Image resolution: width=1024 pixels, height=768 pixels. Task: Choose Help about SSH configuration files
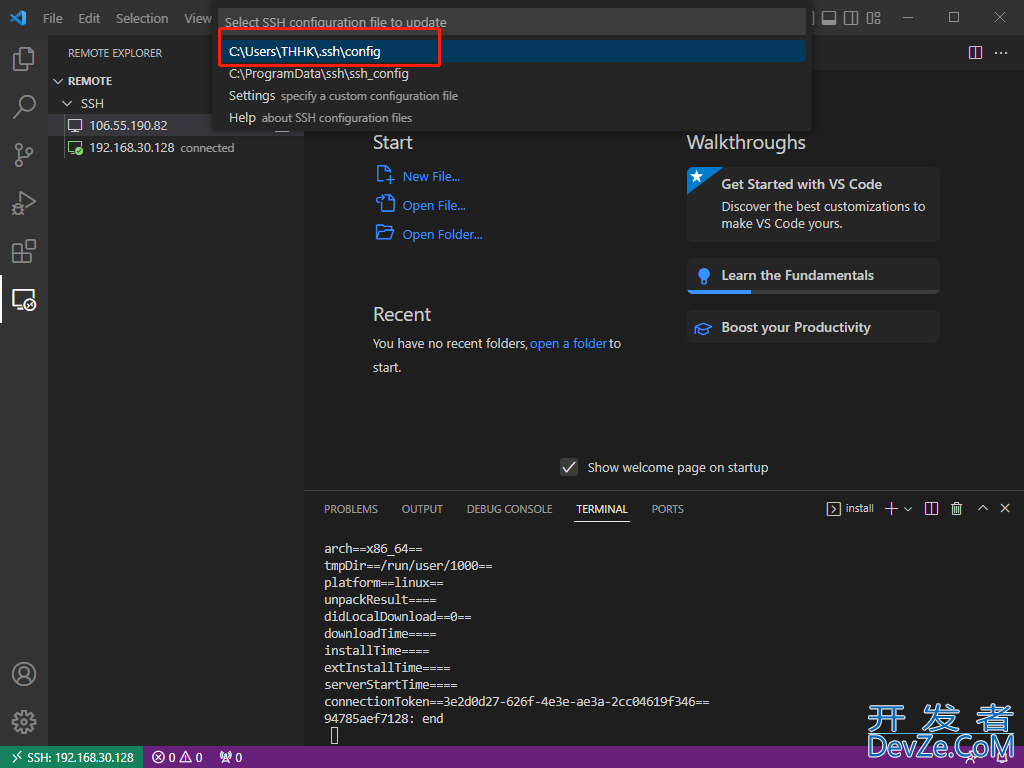click(x=512, y=118)
